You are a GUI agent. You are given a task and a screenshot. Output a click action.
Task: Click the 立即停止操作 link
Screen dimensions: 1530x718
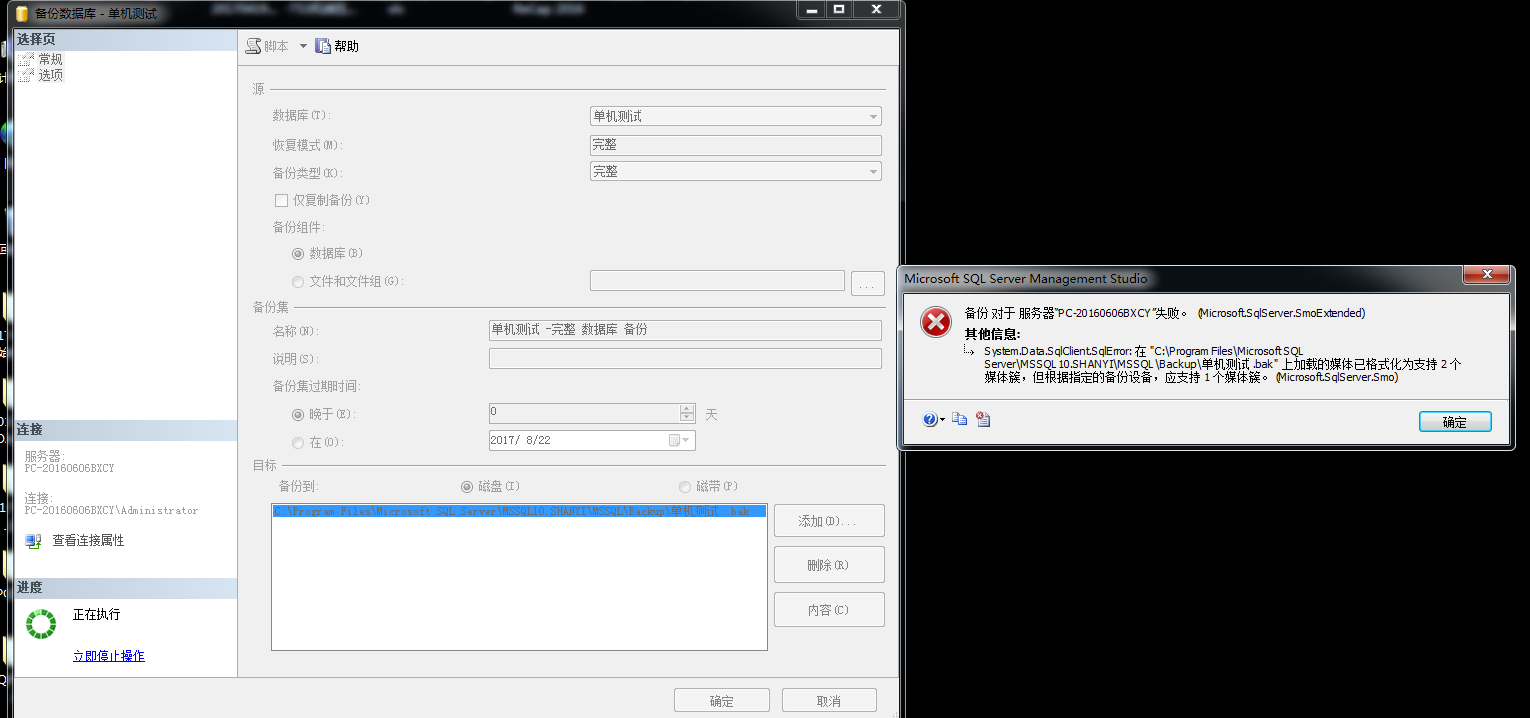click(109, 656)
